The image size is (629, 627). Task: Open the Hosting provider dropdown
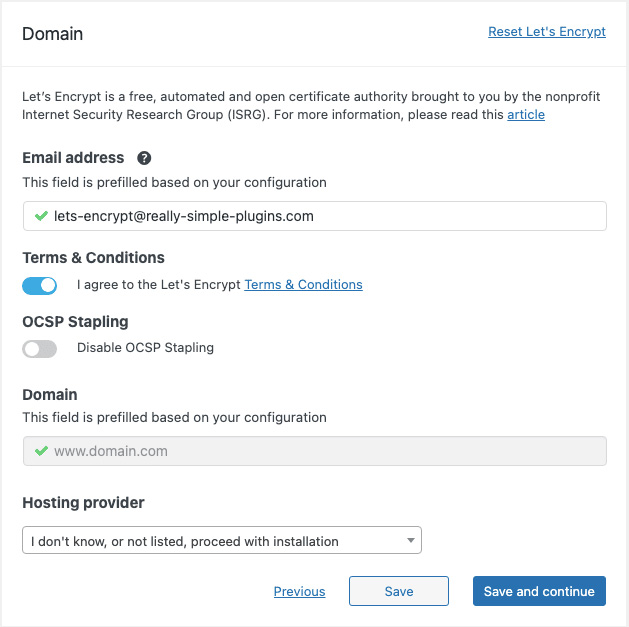point(221,541)
